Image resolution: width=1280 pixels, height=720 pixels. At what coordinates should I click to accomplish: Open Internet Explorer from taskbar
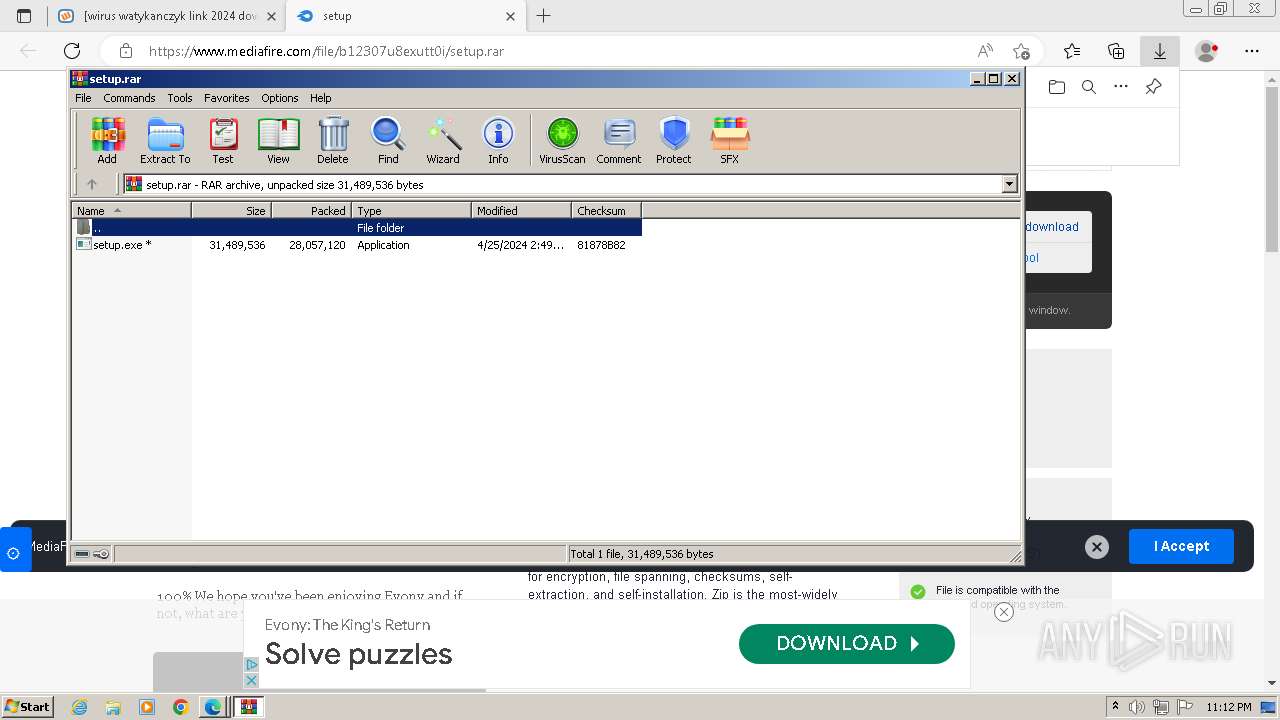[x=79, y=707]
